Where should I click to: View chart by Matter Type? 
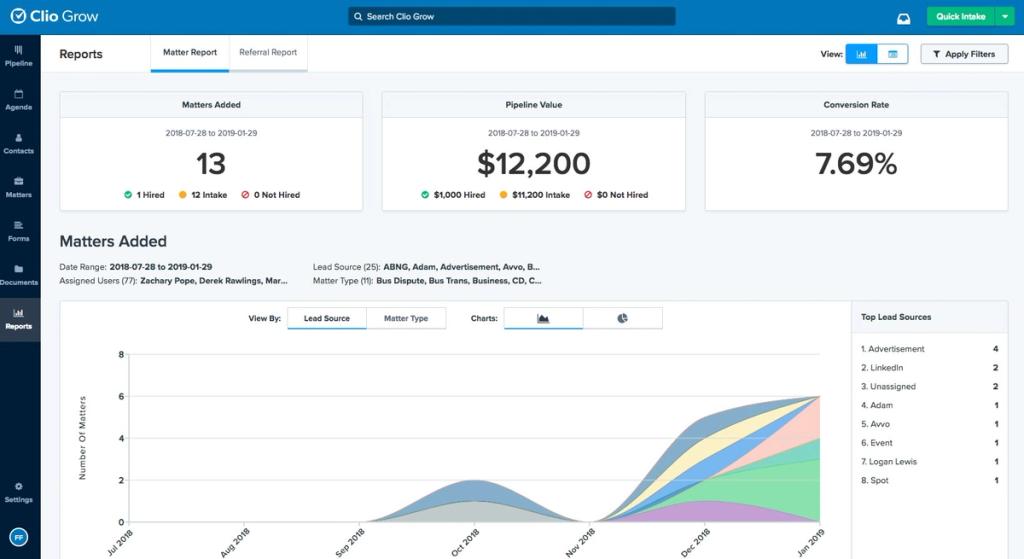[x=406, y=319]
